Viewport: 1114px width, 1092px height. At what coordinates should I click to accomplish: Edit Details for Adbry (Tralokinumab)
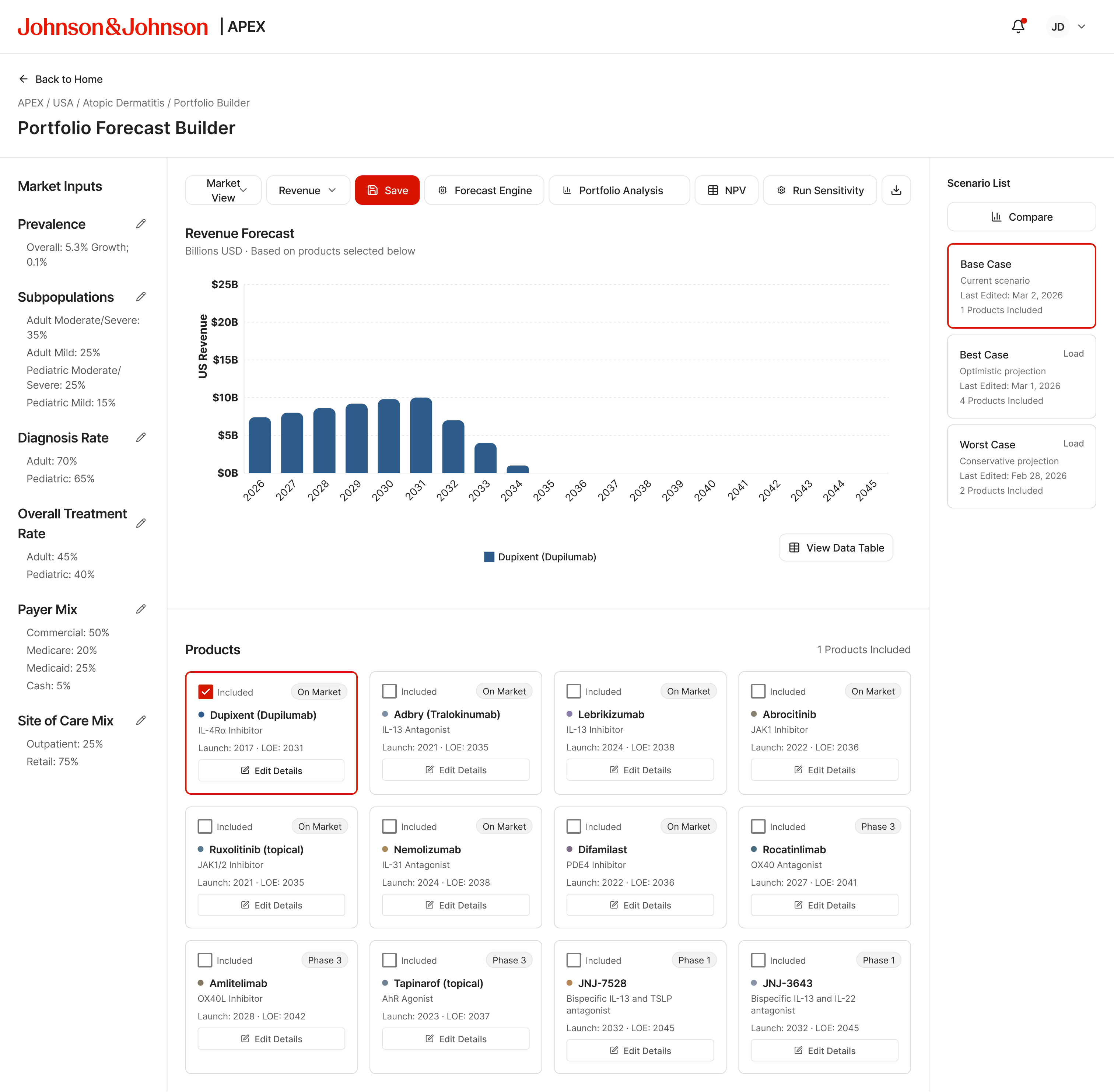point(456,770)
